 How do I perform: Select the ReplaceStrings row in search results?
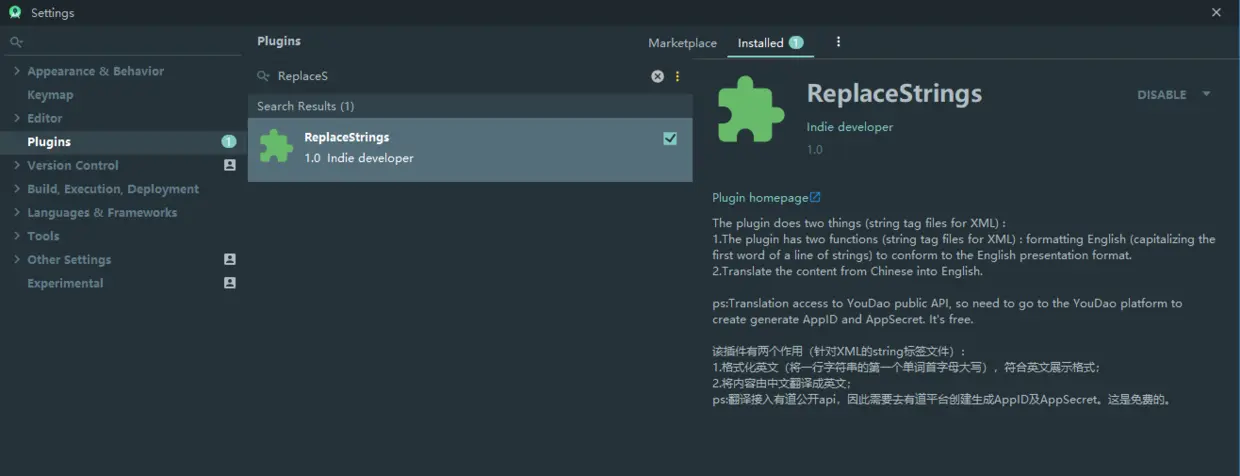470,149
